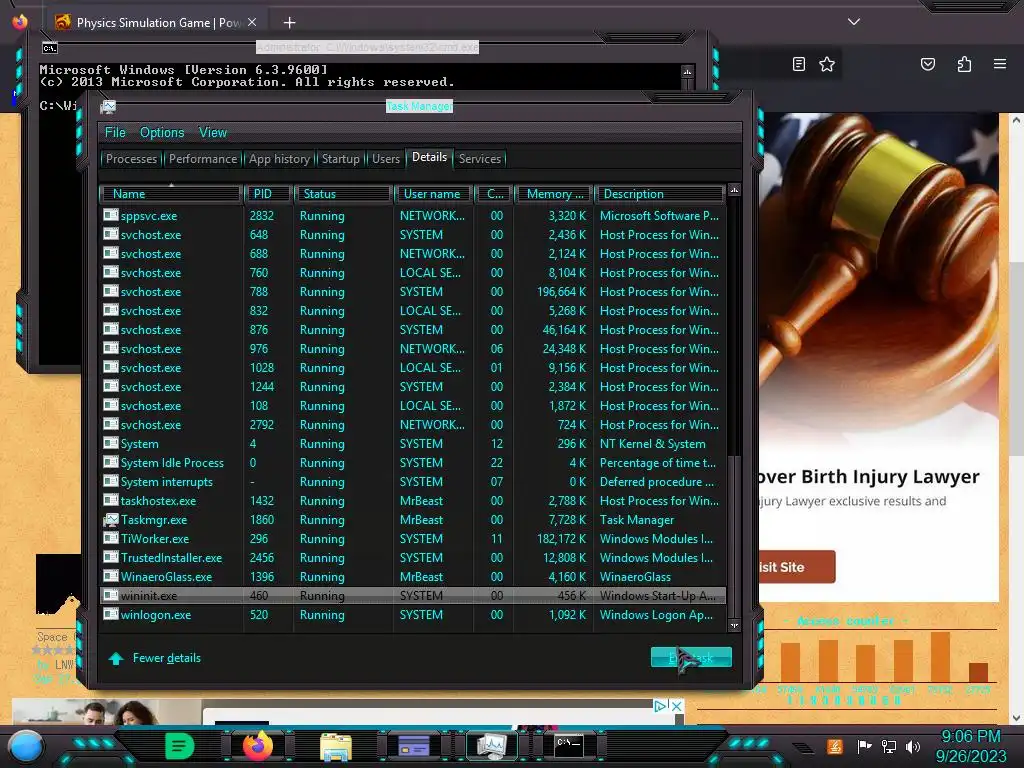Click the Birth Injury Lawyer headline
The width and height of the screenshot is (1024, 768).
(868, 477)
